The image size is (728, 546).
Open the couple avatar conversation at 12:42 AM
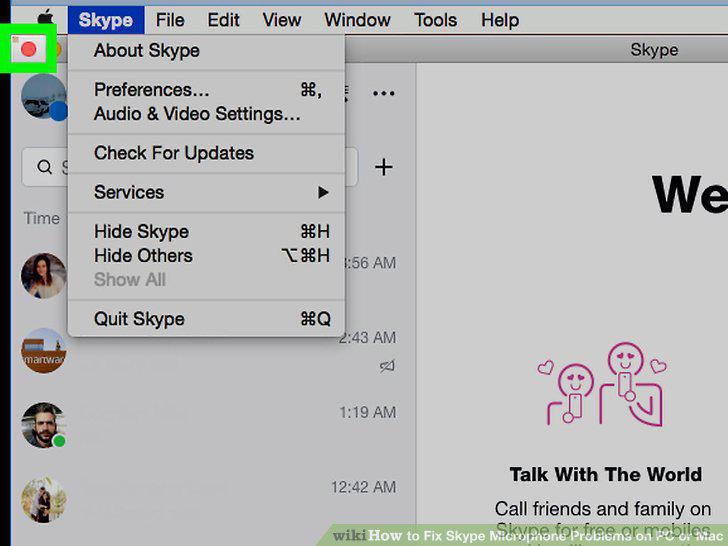[x=44, y=500]
